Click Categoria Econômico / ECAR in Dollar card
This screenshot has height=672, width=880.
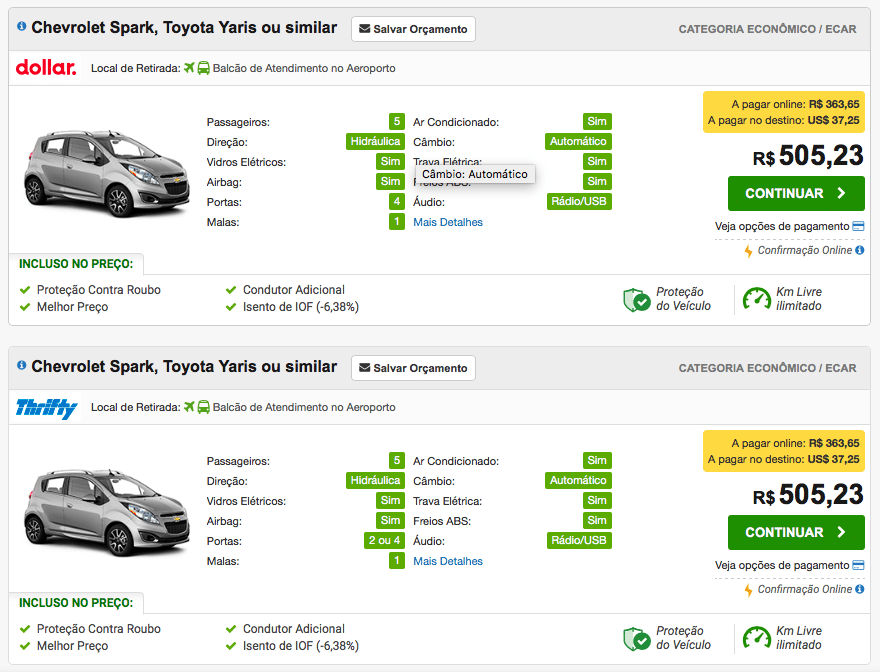767,29
